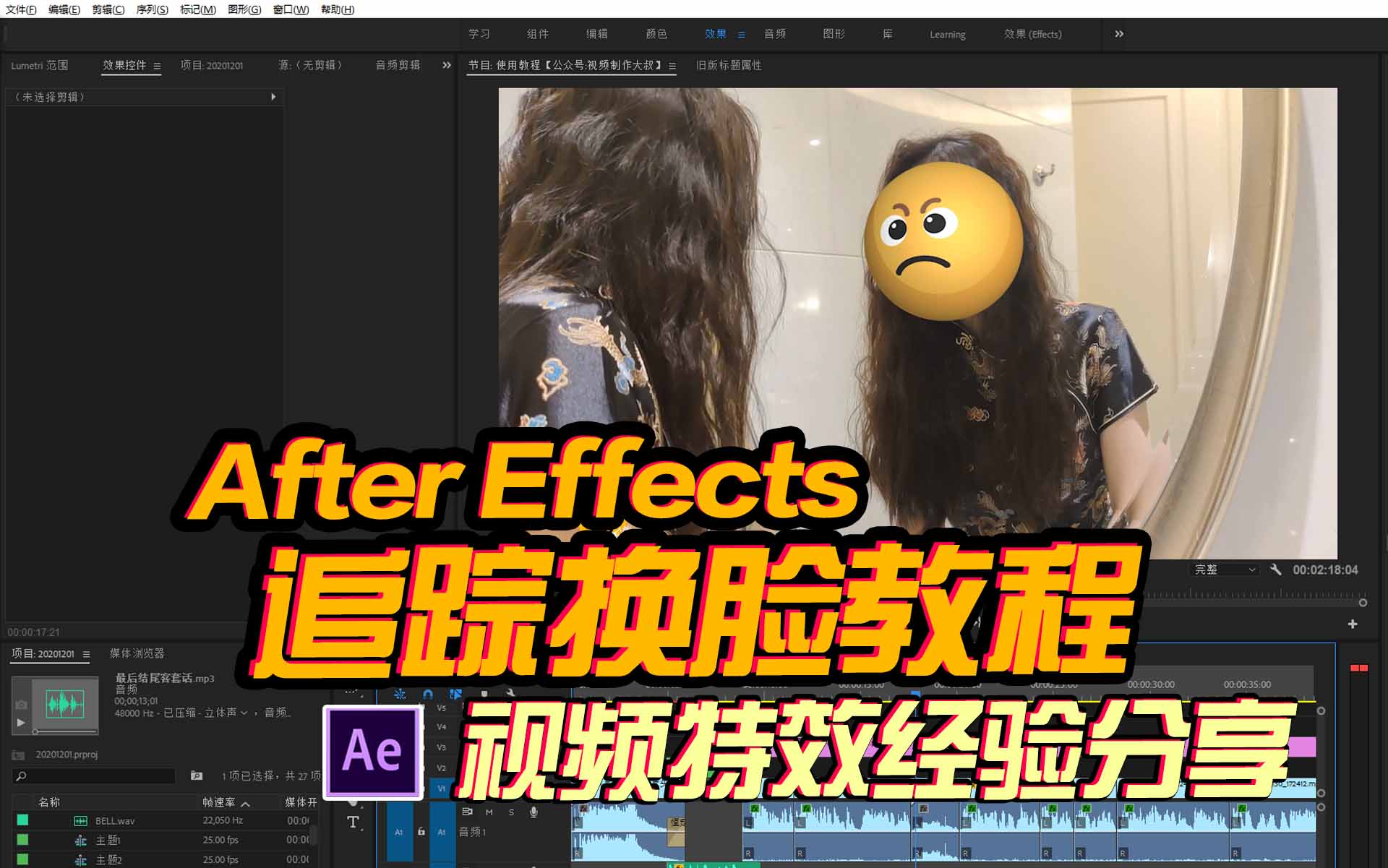Open the 项目: 20201201 panel menu at the bottom

tap(86, 654)
